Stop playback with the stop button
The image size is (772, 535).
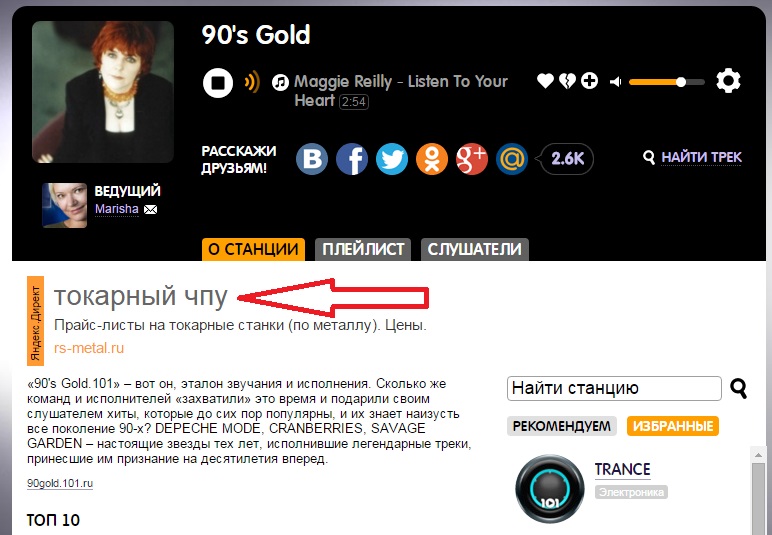click(218, 82)
